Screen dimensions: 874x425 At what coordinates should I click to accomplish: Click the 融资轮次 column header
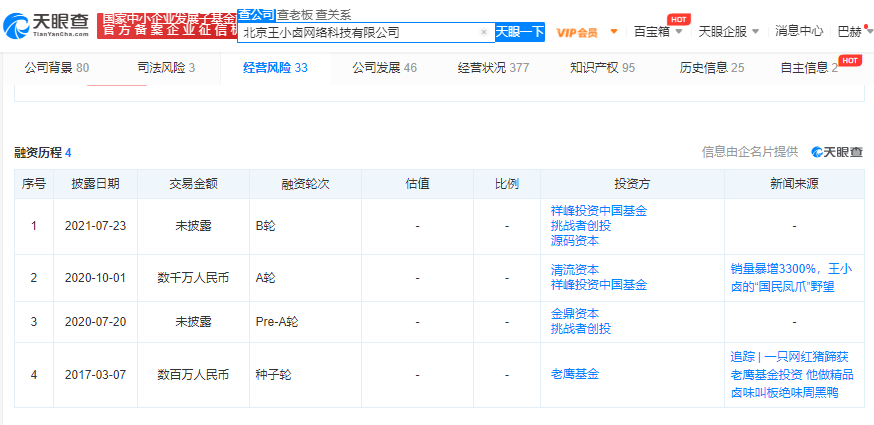tap(305, 184)
